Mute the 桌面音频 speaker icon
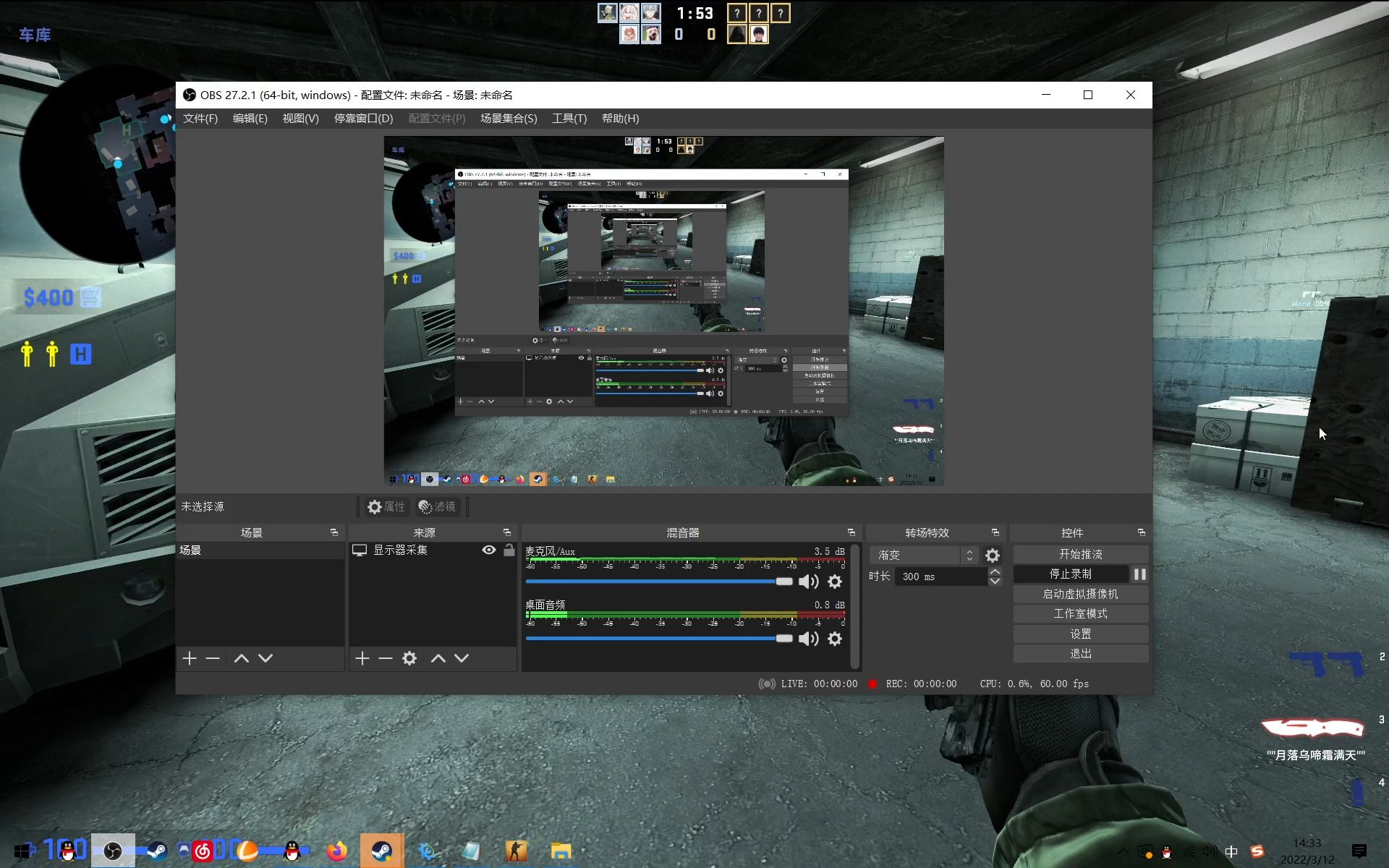1389x868 pixels. click(x=808, y=639)
